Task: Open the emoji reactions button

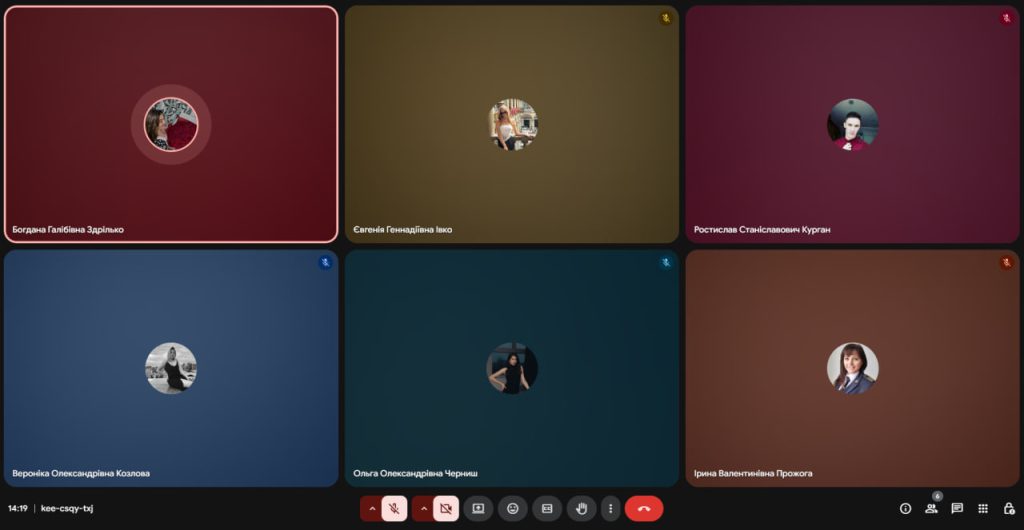Action: tap(513, 508)
